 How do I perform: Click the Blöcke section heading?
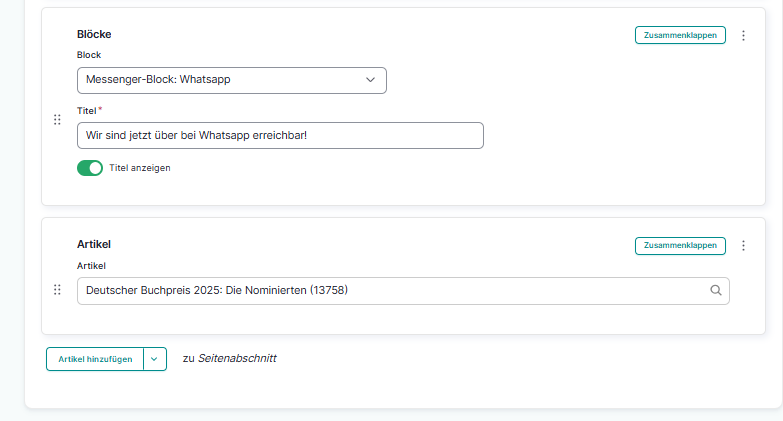[94, 34]
